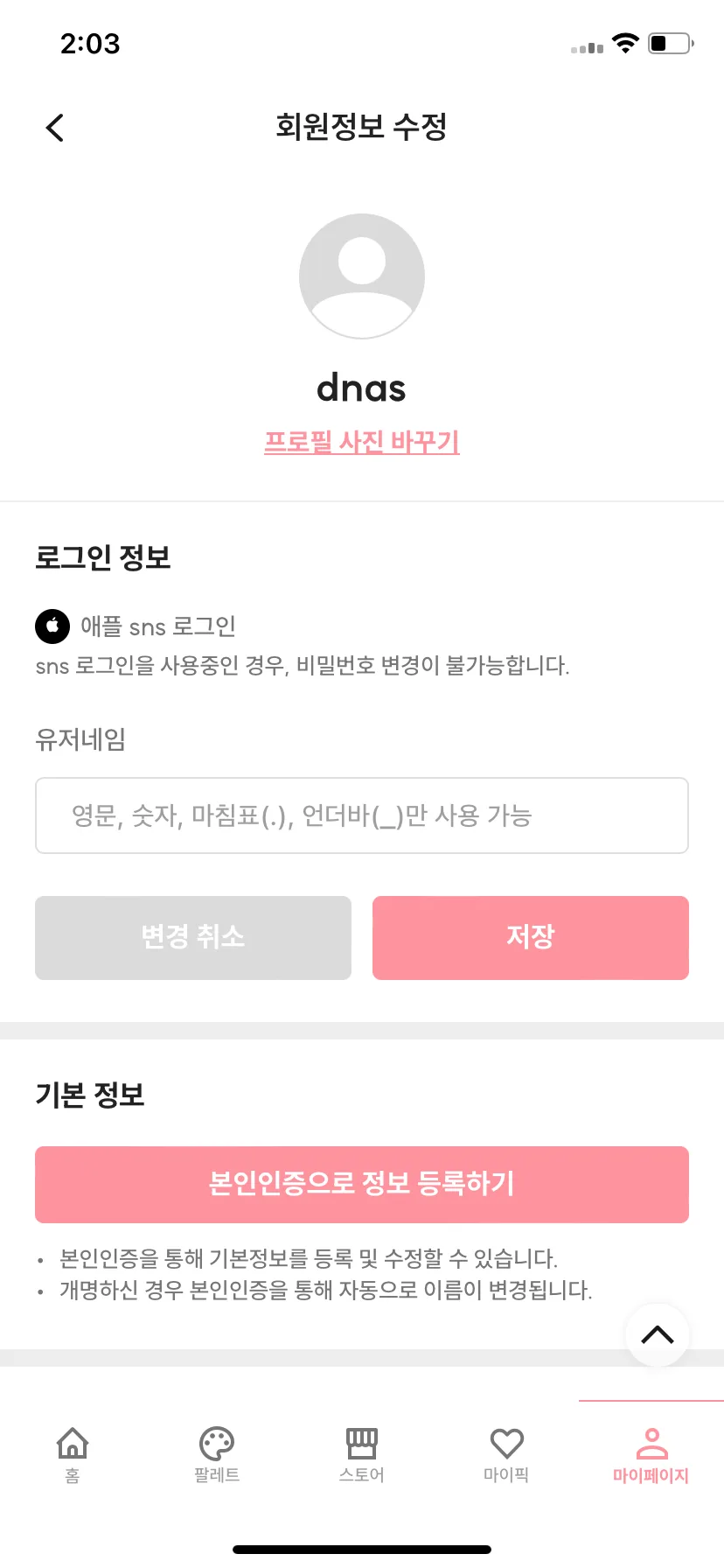Tap the 저장 button
The width and height of the screenshot is (724, 1568).
point(531,937)
